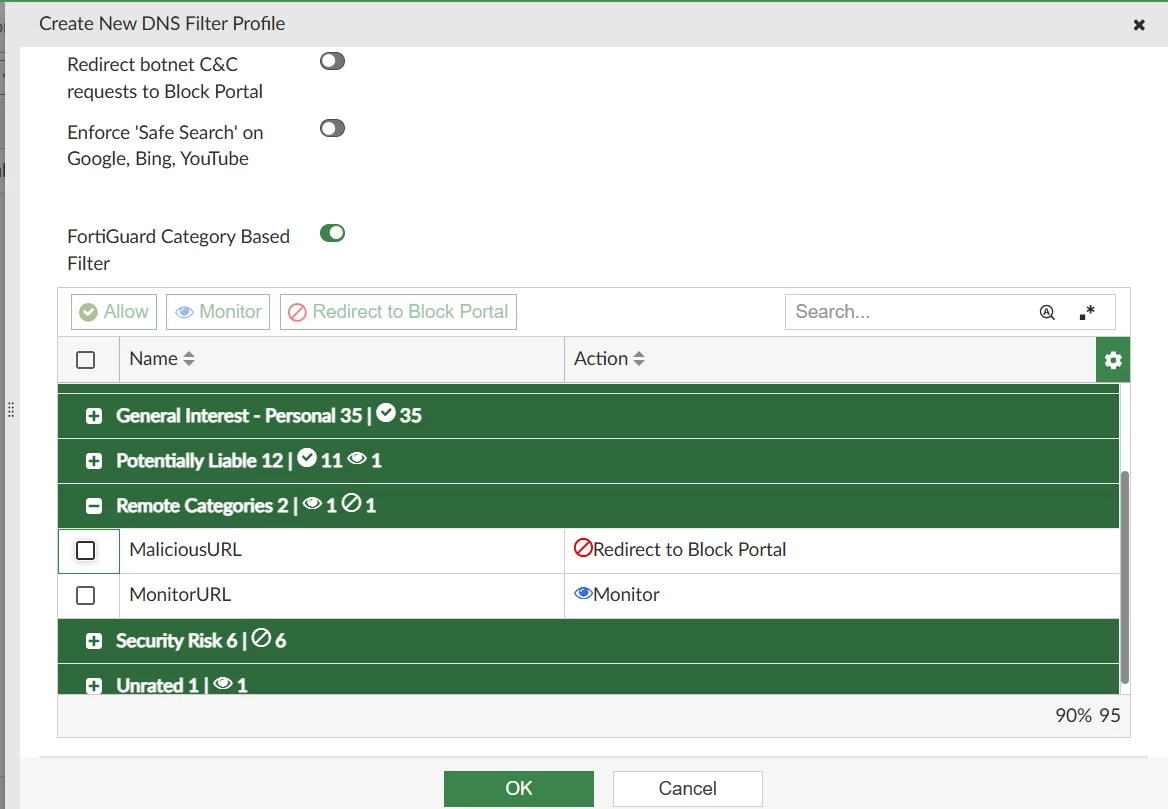Click Cancel to discard the profile

tap(688, 788)
